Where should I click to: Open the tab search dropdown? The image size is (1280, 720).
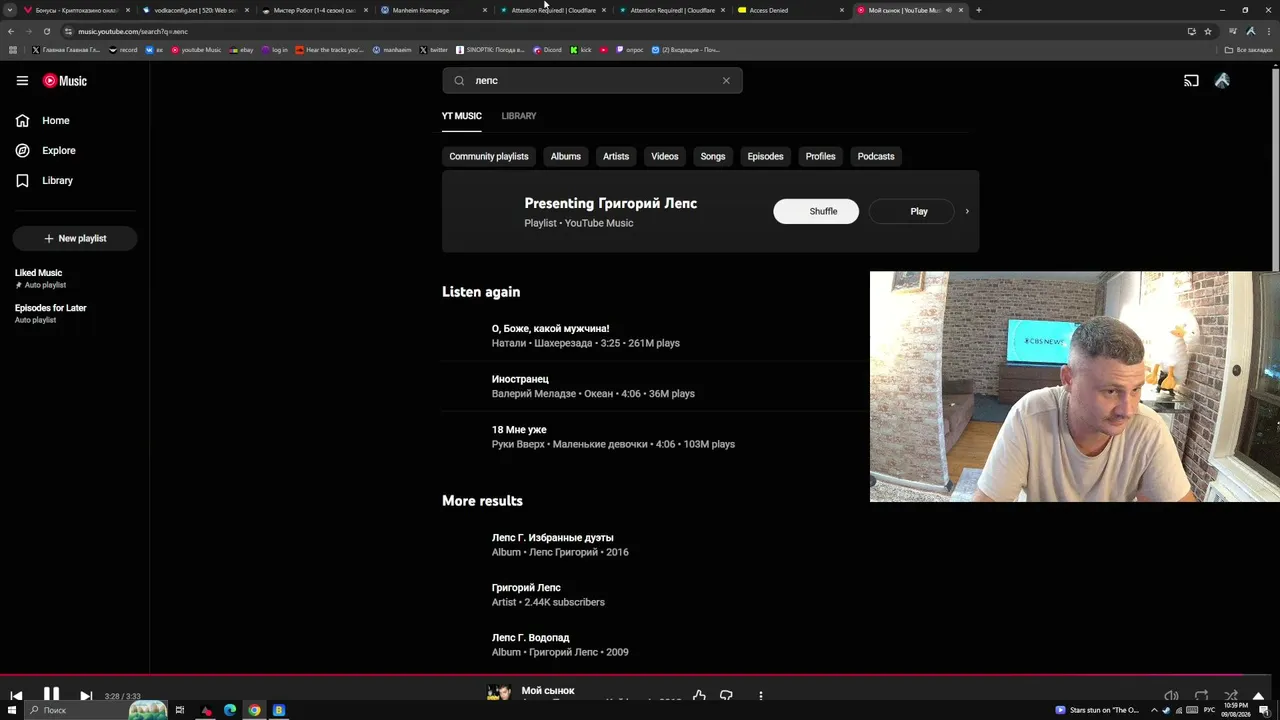10,10
